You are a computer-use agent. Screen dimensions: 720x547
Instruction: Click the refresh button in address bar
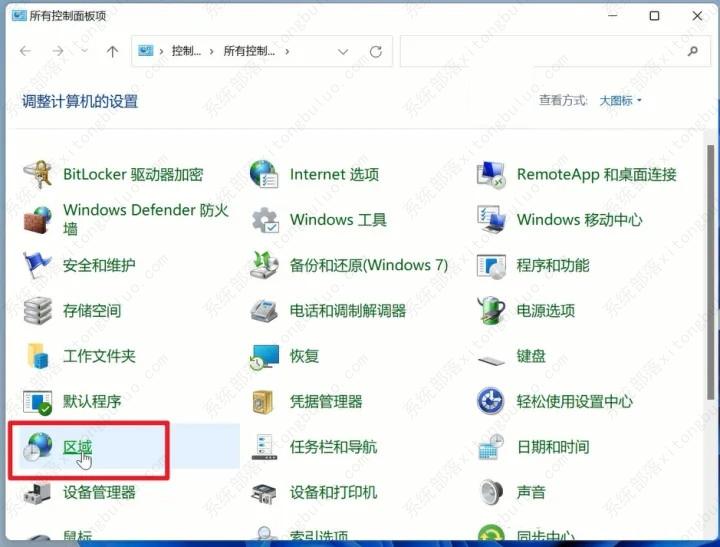(375, 51)
